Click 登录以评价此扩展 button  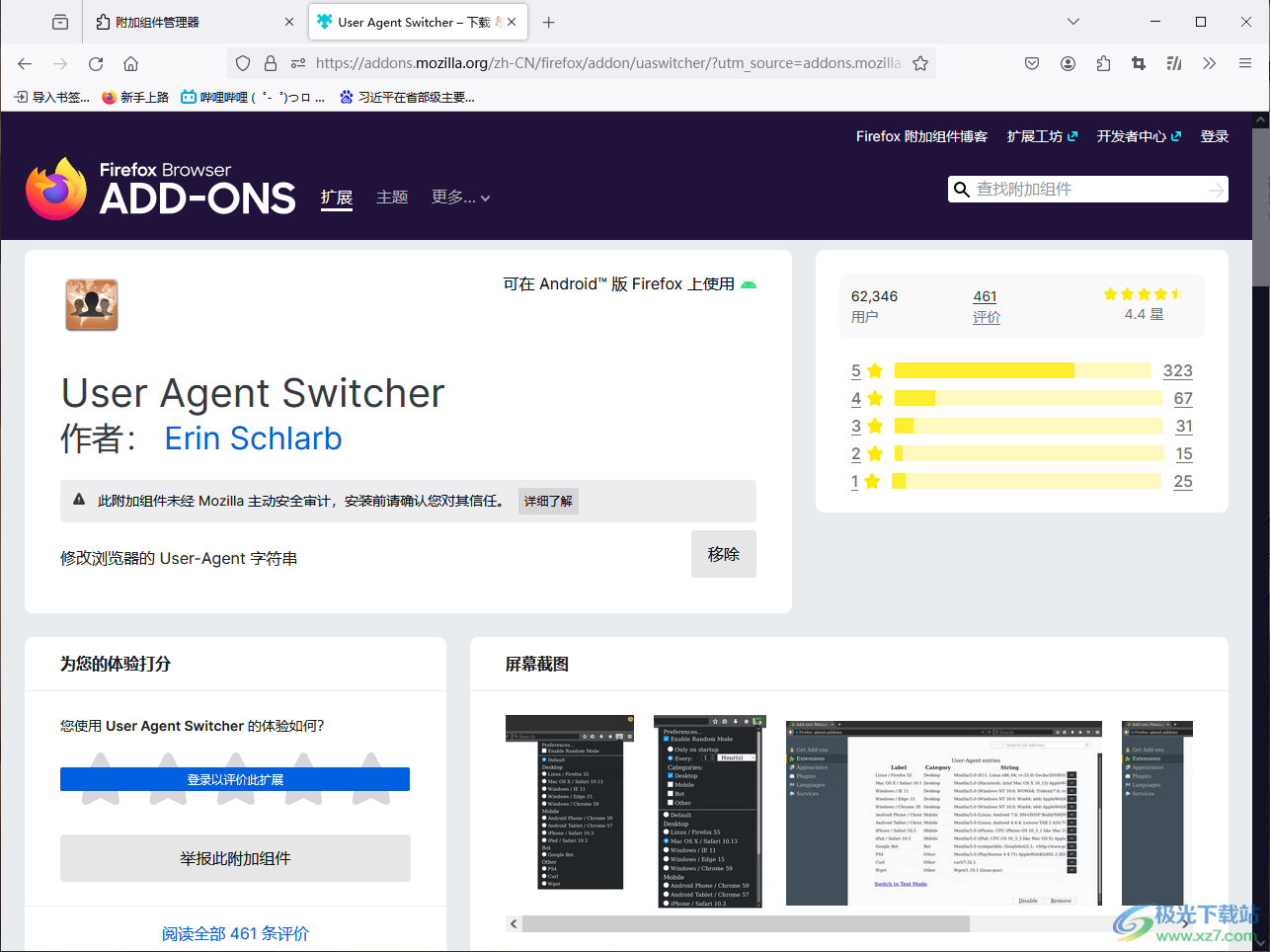tap(235, 779)
